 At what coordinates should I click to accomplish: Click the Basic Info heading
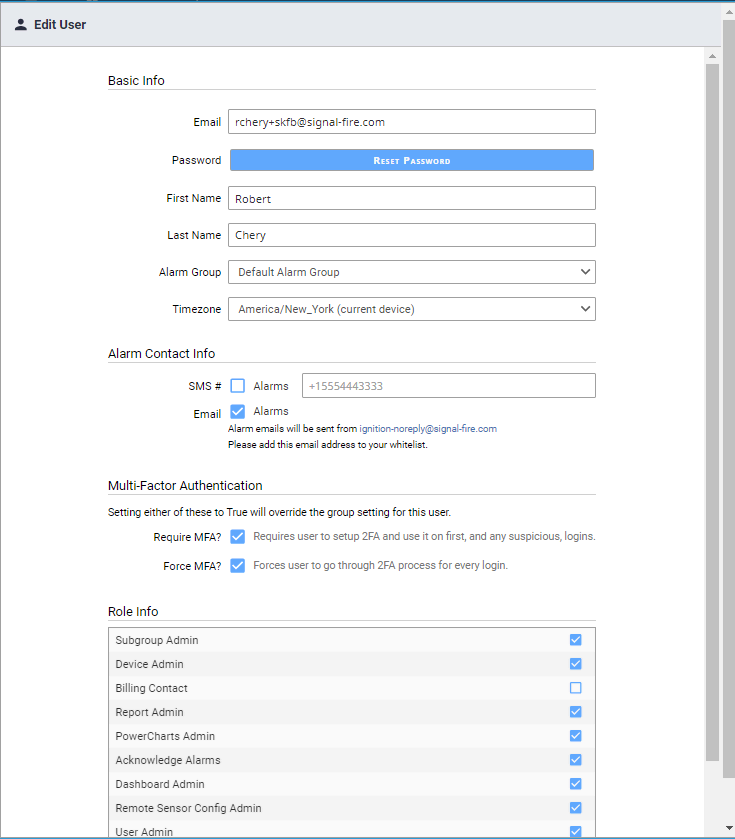click(136, 81)
